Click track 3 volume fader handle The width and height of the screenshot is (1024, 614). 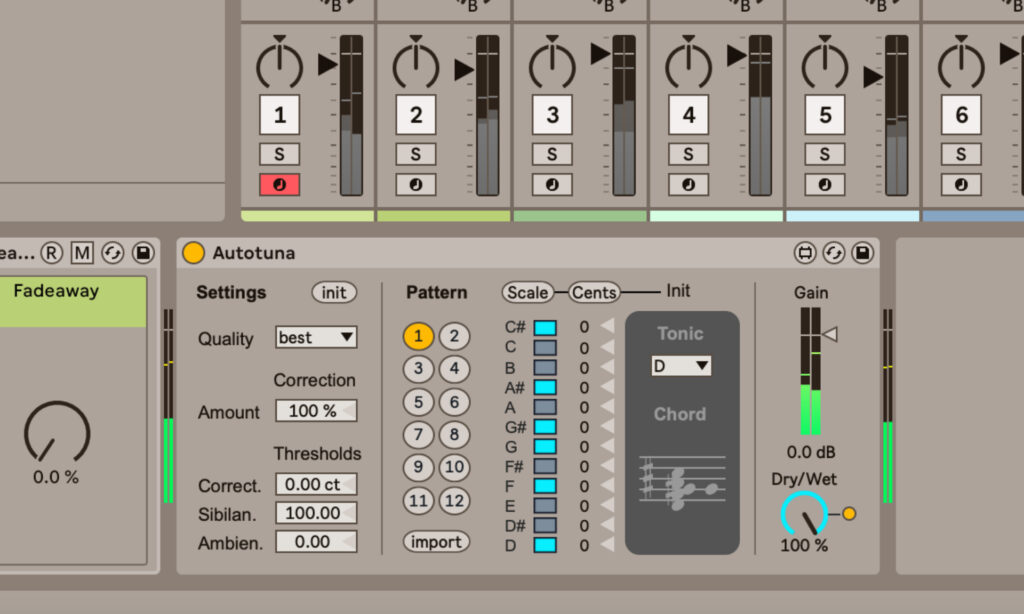(x=600, y=54)
